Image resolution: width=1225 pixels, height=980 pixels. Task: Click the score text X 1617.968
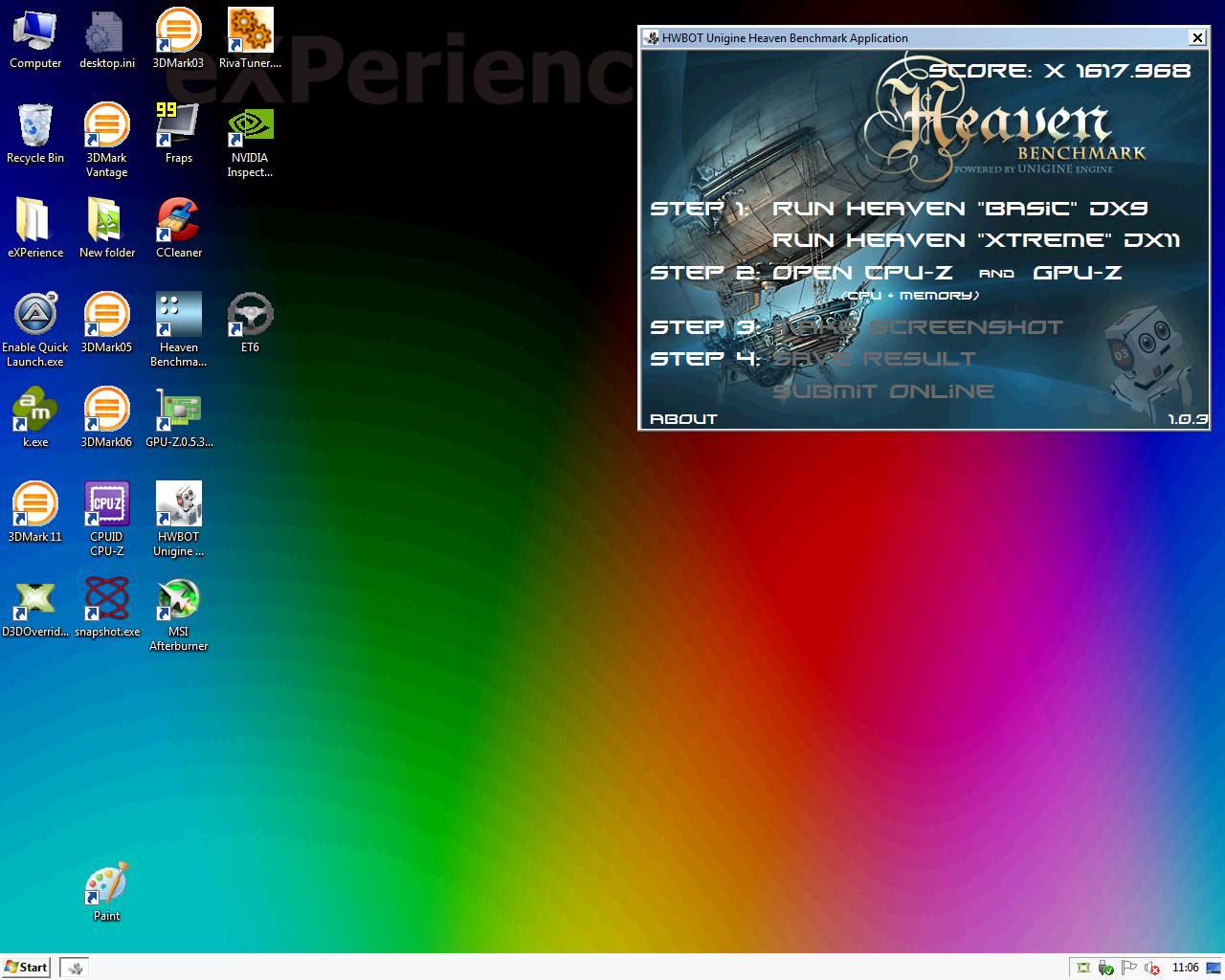[1059, 71]
